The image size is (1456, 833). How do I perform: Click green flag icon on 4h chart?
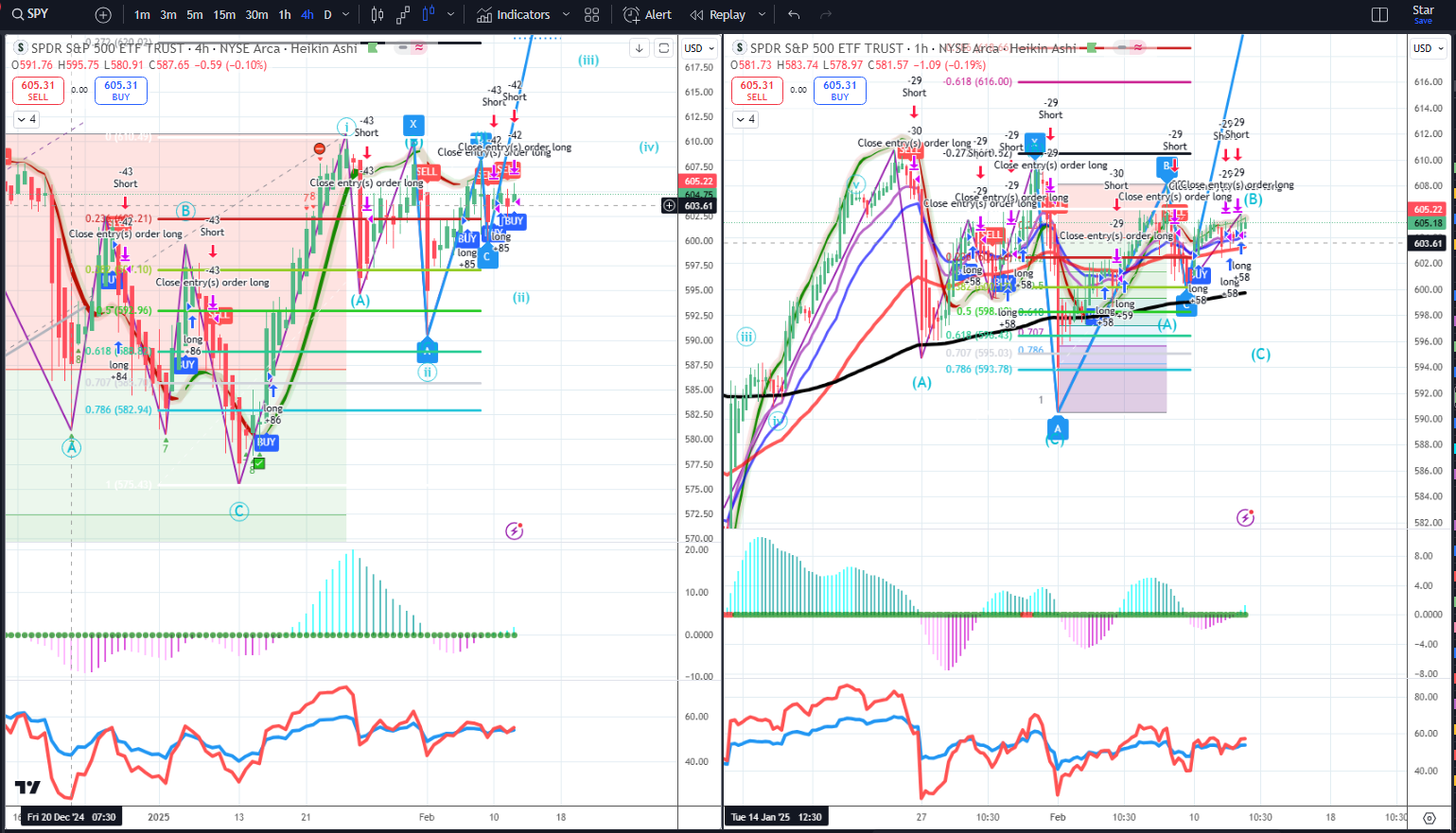(374, 47)
